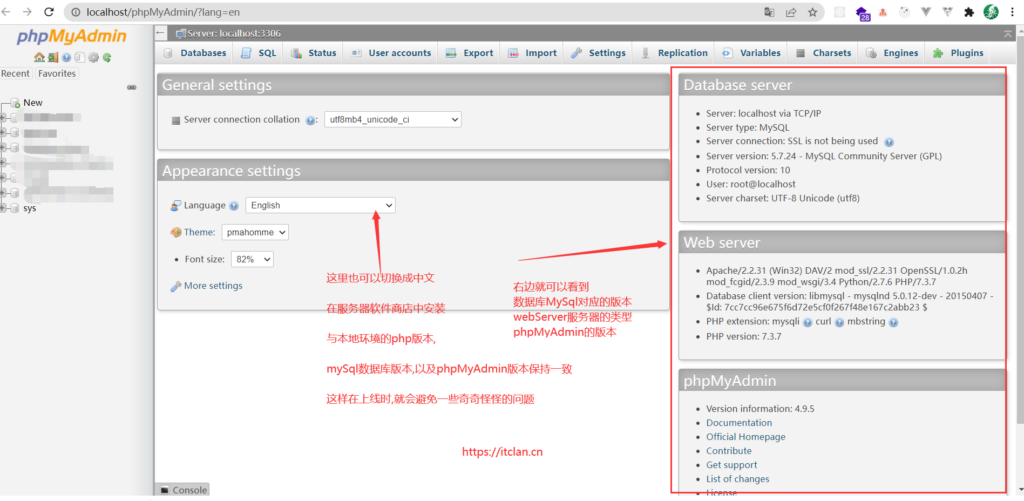Open the MySQL docs page icon in sidebar
This screenshot has width=1024, height=501.
tap(80, 57)
